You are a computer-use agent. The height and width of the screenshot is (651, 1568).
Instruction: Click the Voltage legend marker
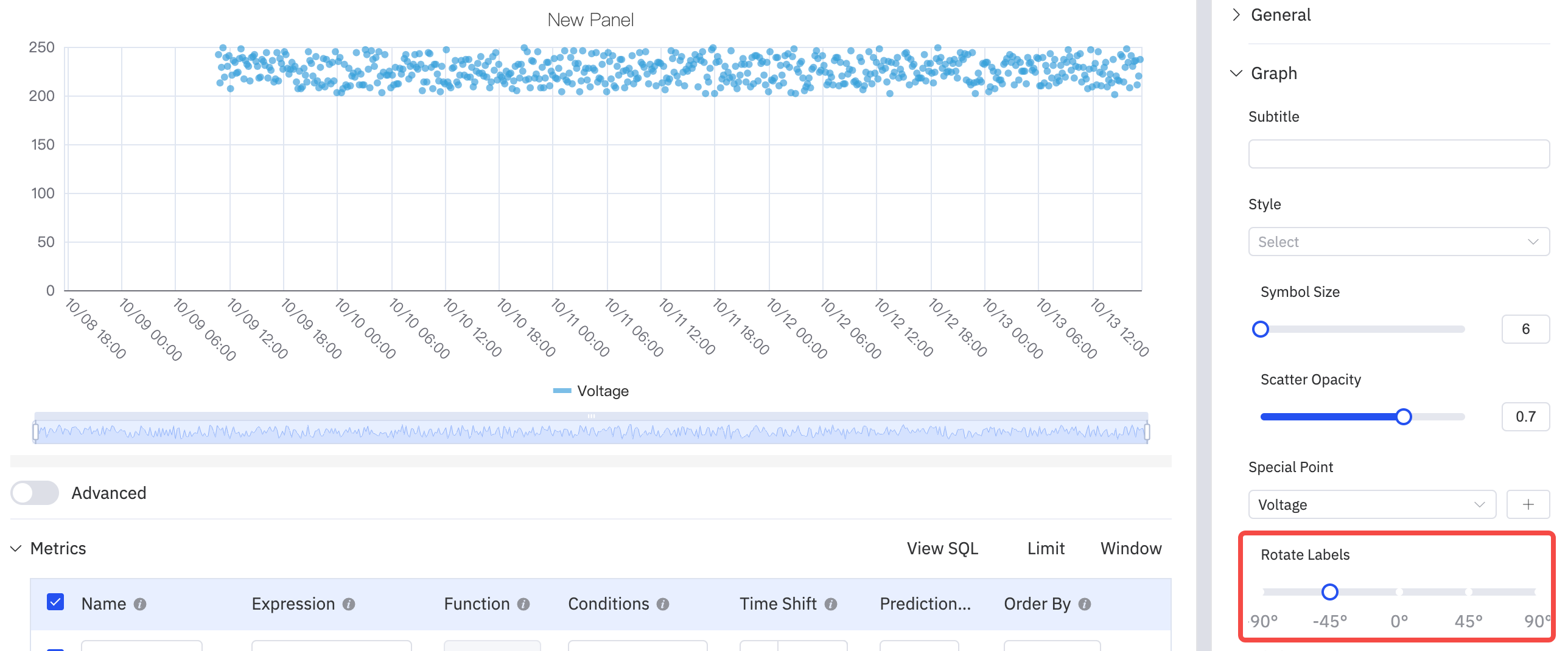point(561,391)
